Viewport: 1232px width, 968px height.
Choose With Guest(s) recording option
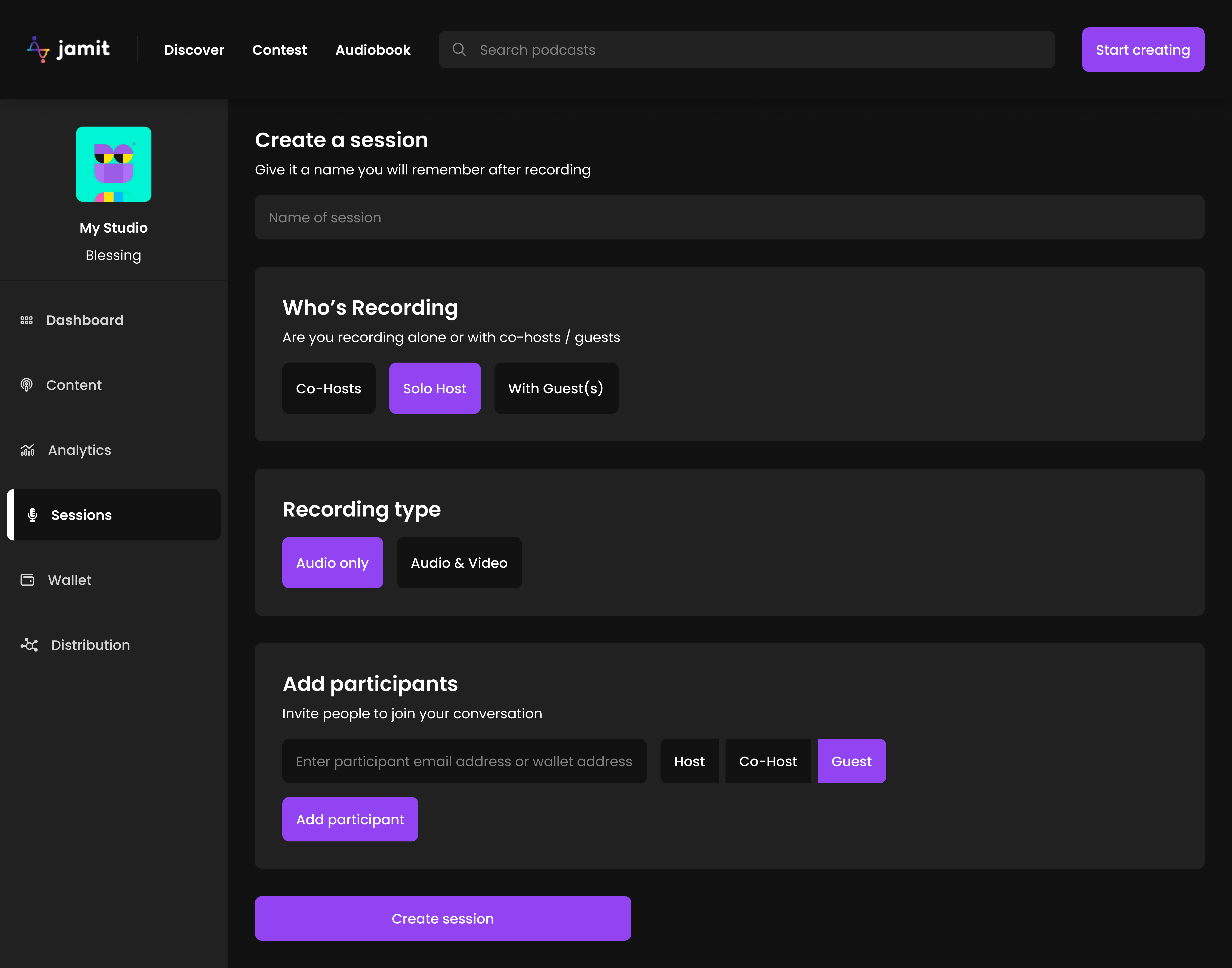coord(556,388)
